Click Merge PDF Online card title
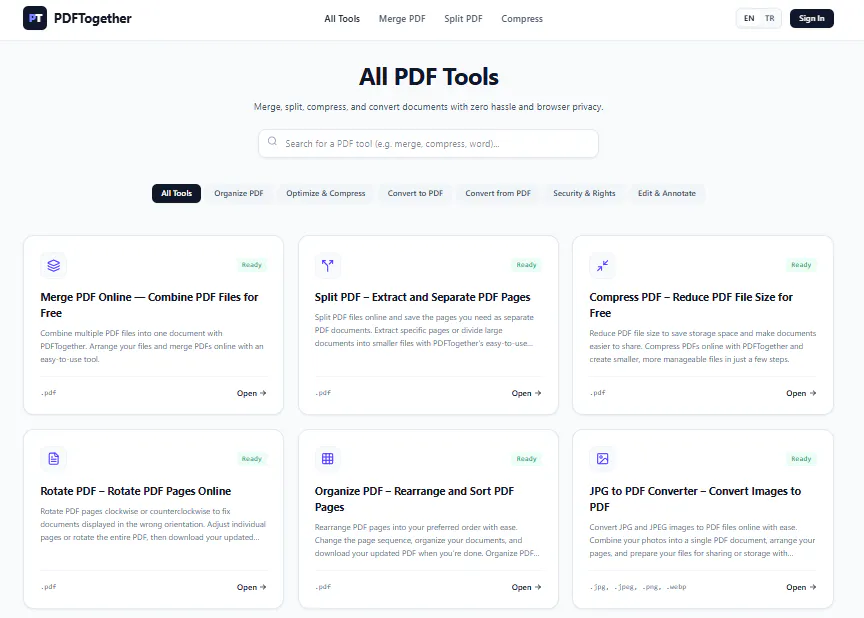This screenshot has height=618, width=864. click(149, 305)
